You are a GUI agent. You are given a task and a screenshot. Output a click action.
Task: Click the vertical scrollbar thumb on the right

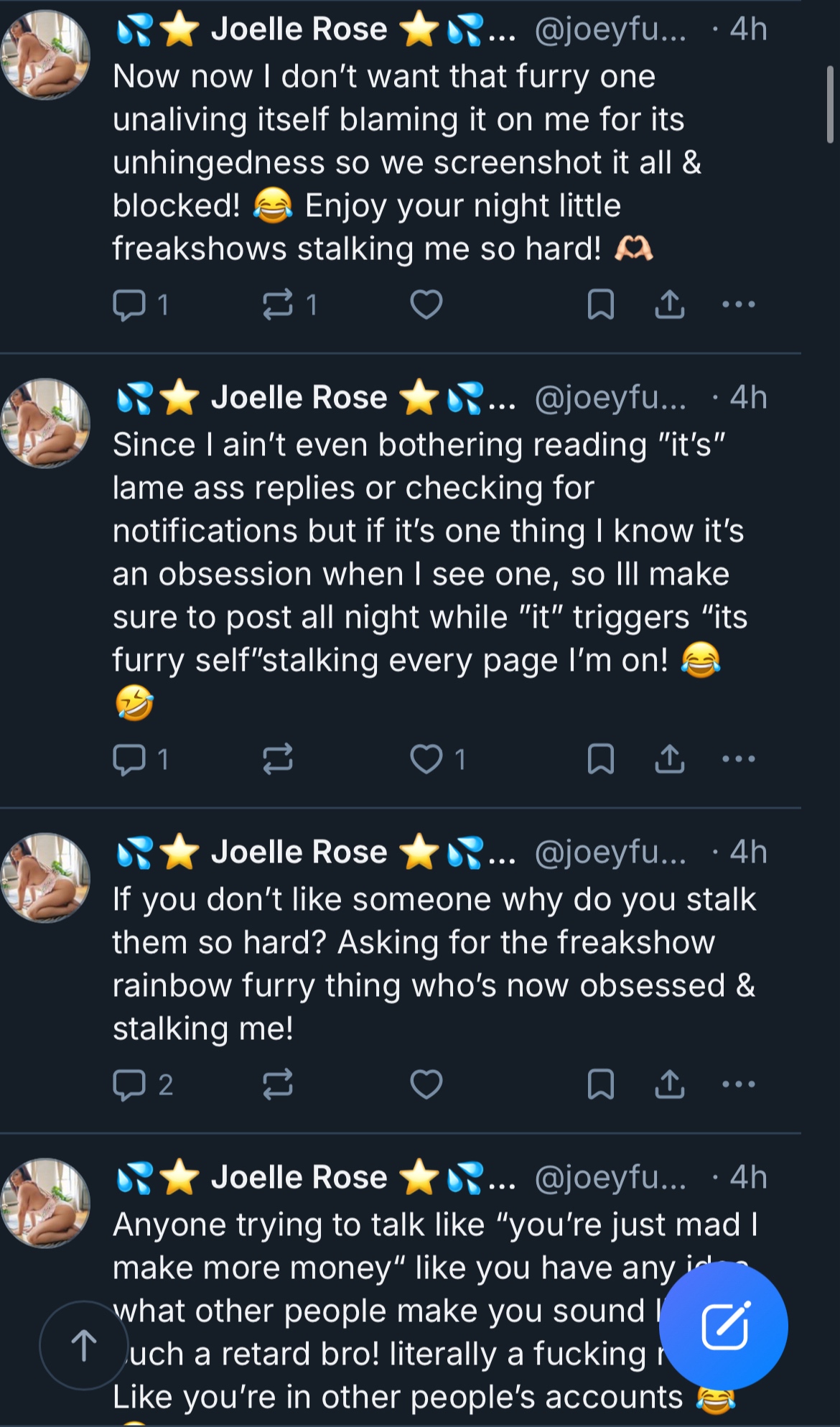(830, 104)
